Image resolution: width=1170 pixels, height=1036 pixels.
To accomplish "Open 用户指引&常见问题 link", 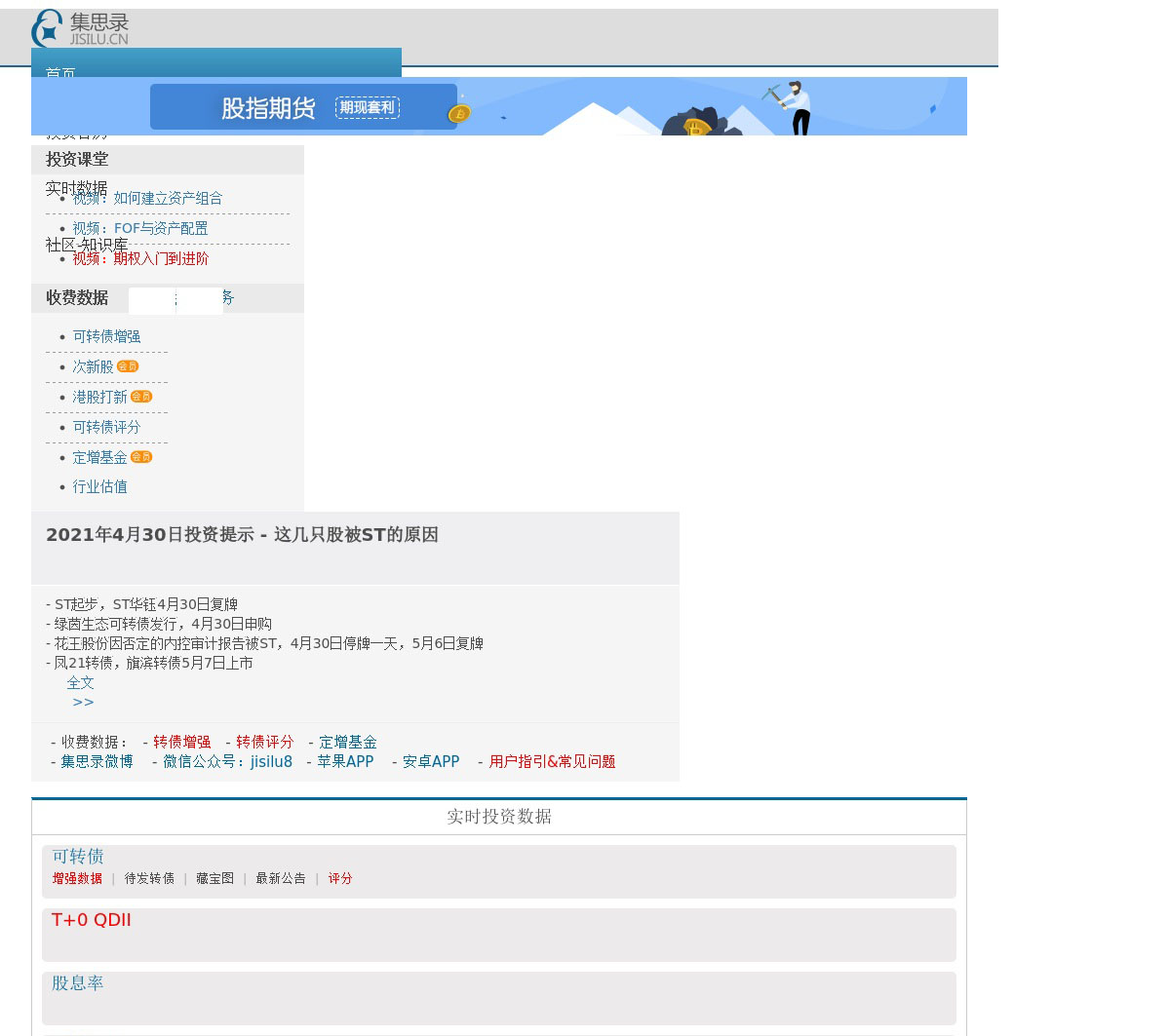I will (x=552, y=761).
